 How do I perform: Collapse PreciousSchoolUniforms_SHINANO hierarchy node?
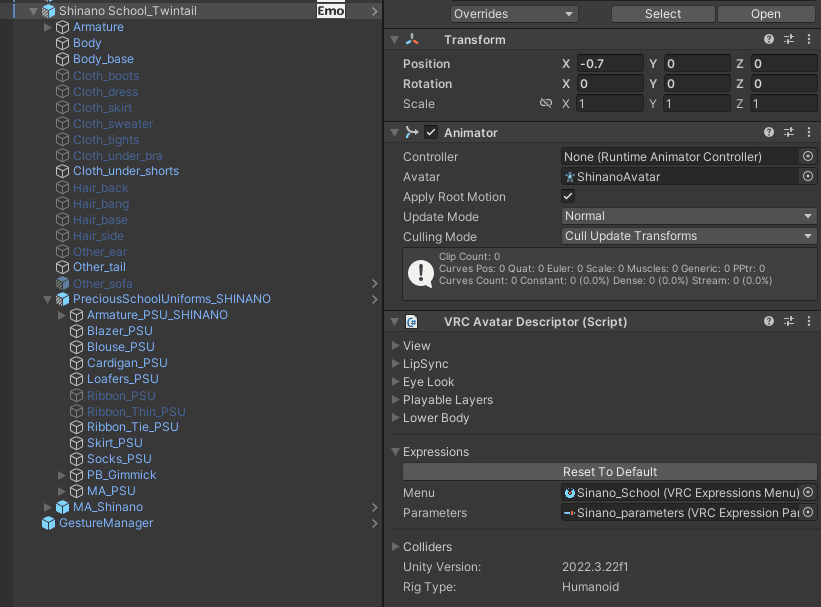48,299
